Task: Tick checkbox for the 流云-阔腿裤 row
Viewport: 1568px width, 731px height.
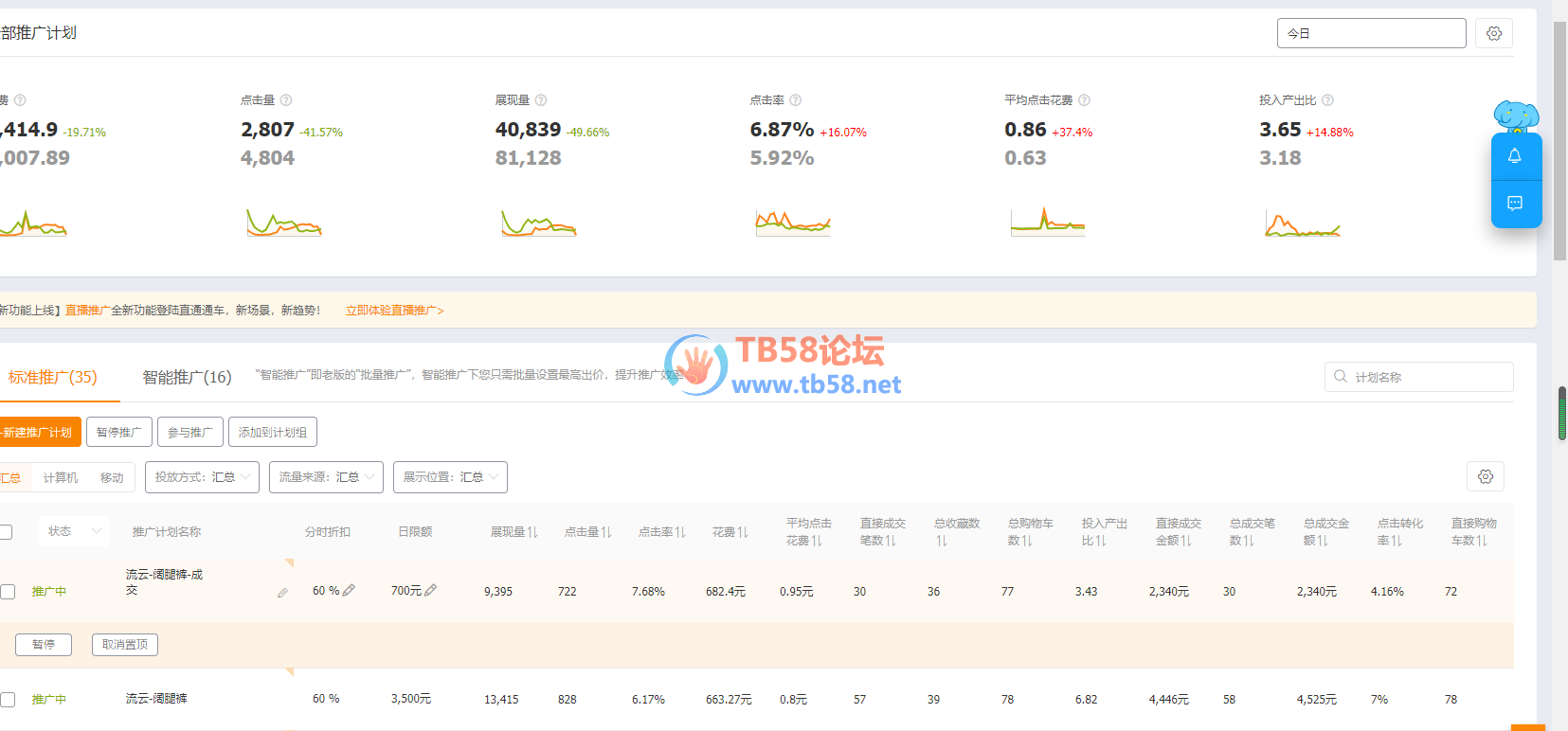Action: pyautogui.click(x=8, y=700)
